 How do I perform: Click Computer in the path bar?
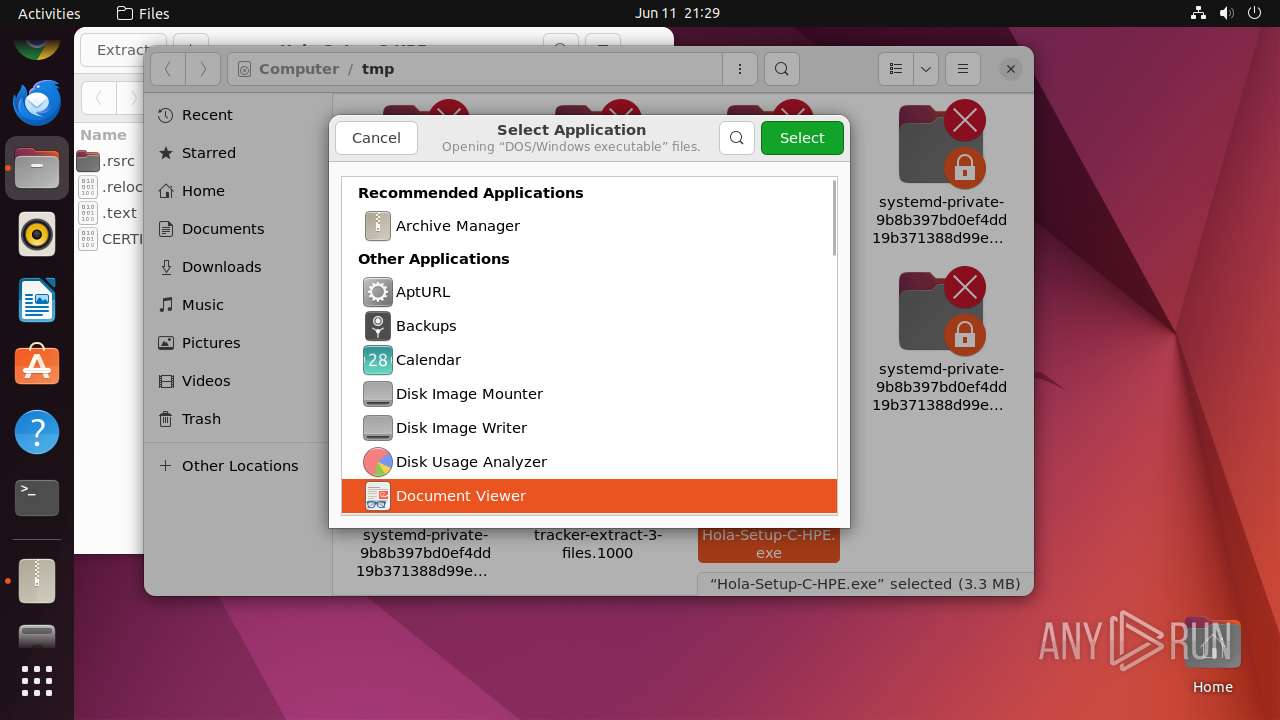coord(288,69)
